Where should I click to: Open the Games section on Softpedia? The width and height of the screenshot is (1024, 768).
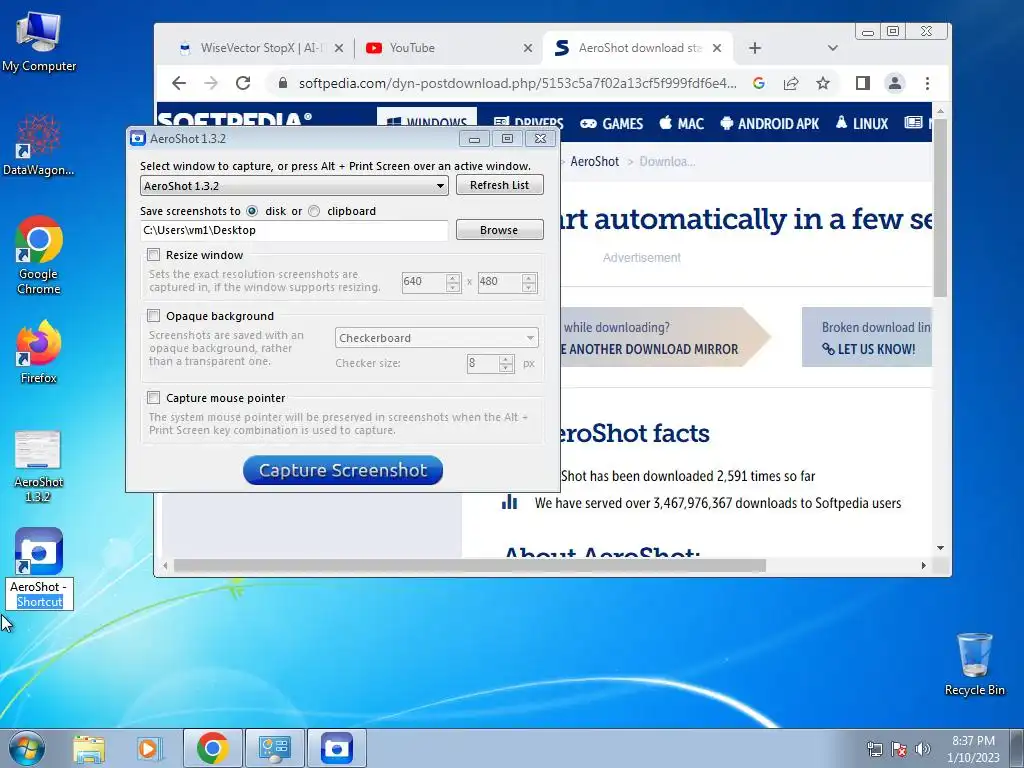611,123
